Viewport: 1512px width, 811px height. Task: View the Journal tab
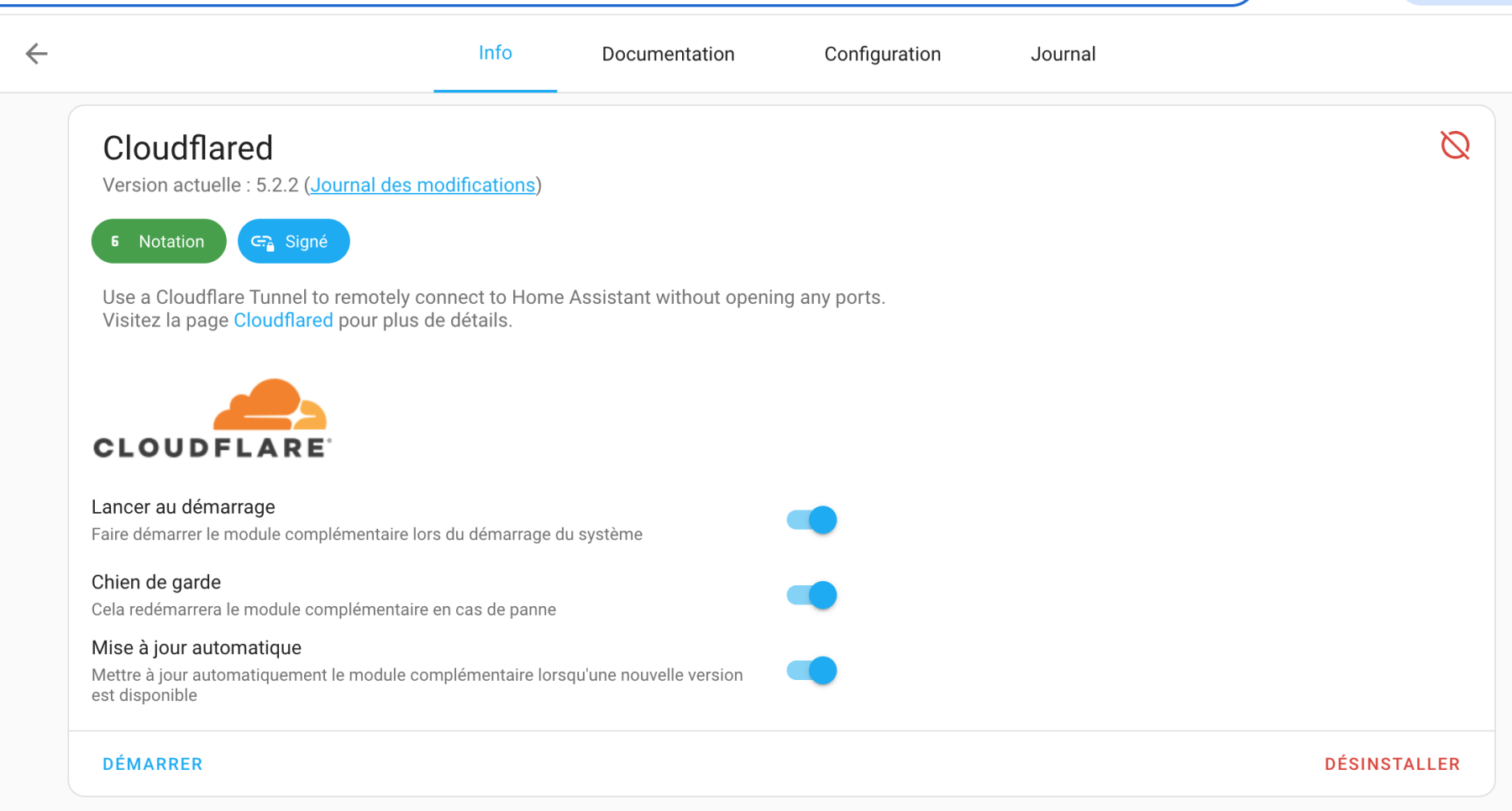(x=1063, y=53)
